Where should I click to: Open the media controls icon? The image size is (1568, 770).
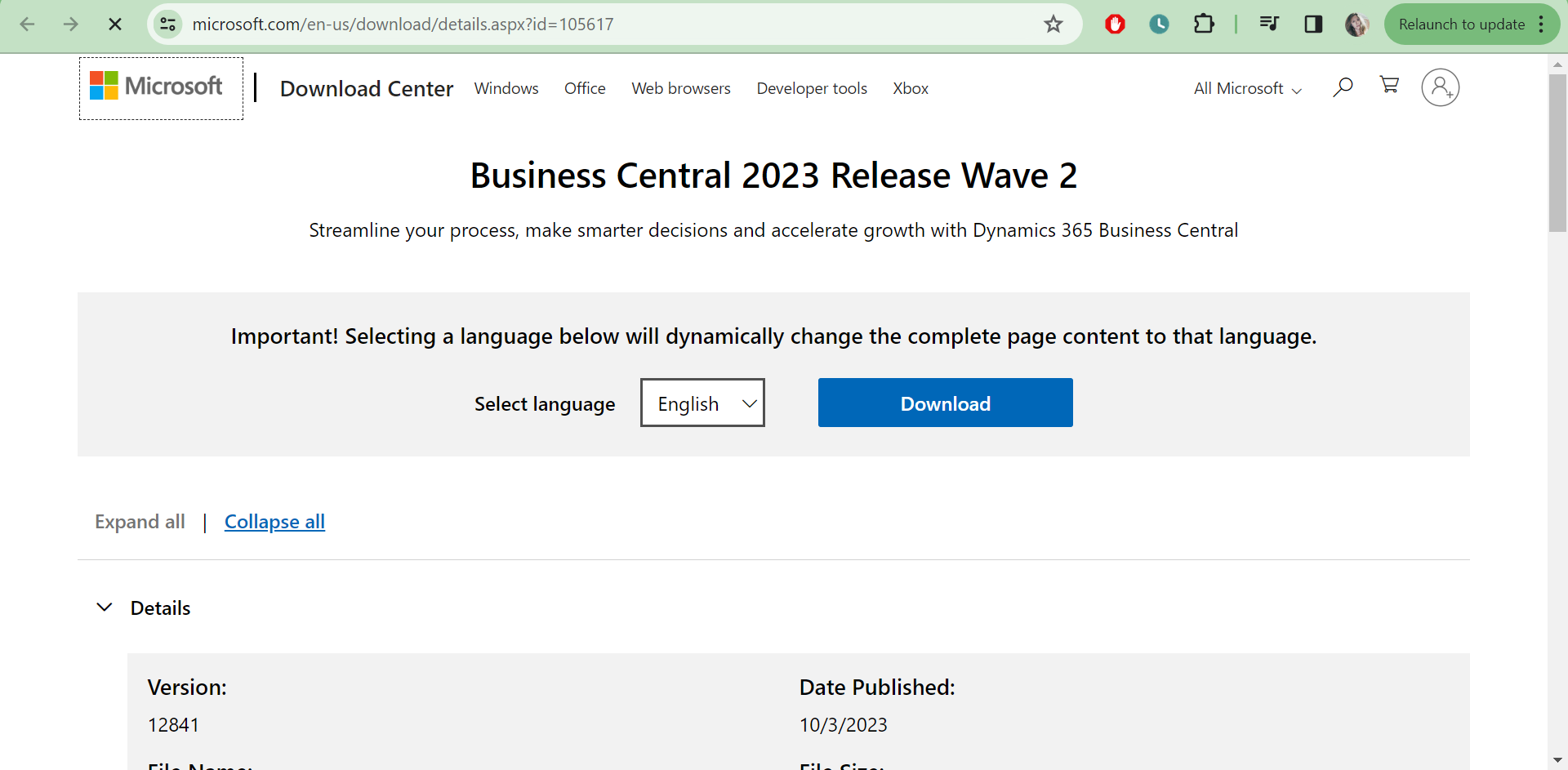tap(1269, 24)
